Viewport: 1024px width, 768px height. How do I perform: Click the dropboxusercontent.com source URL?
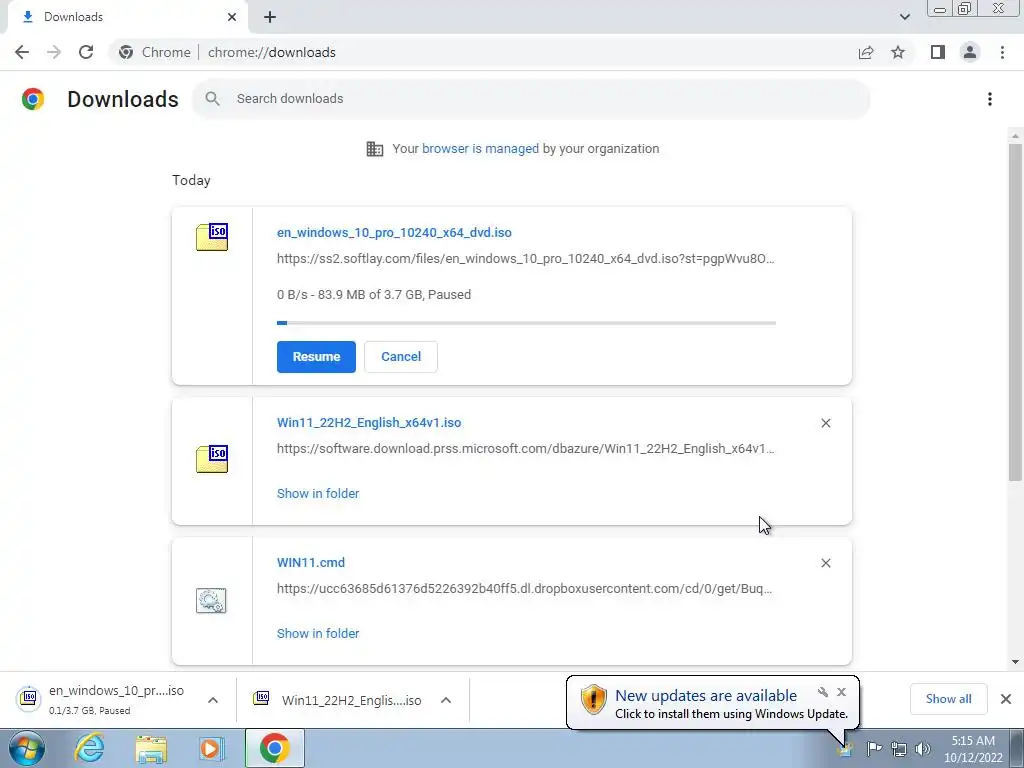(524, 588)
